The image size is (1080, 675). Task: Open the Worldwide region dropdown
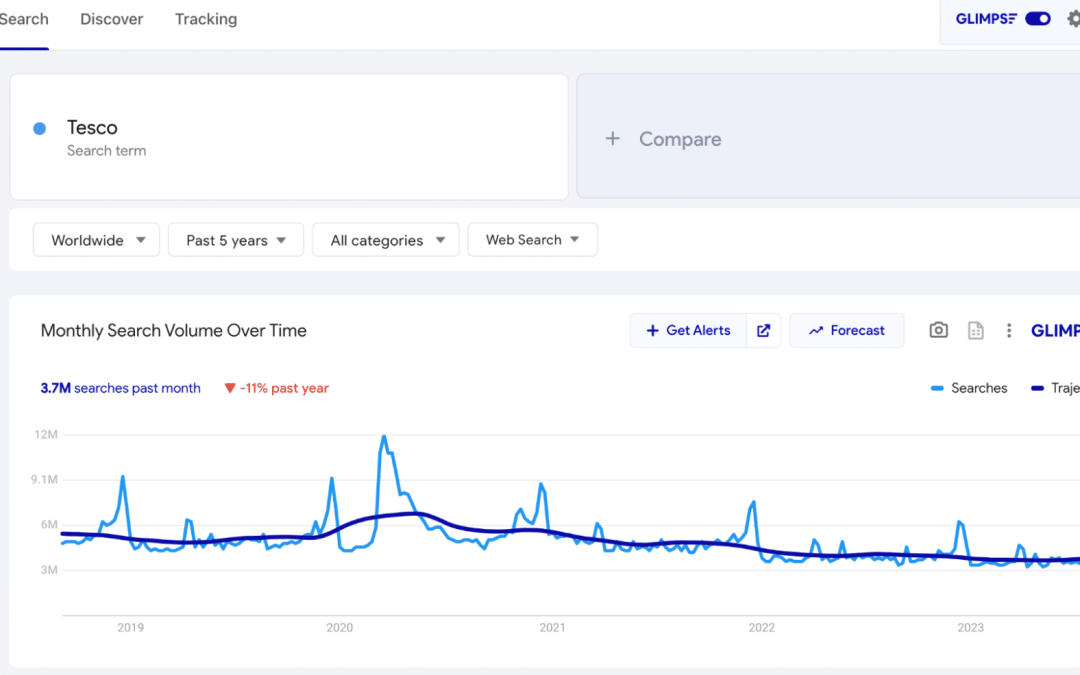point(96,240)
